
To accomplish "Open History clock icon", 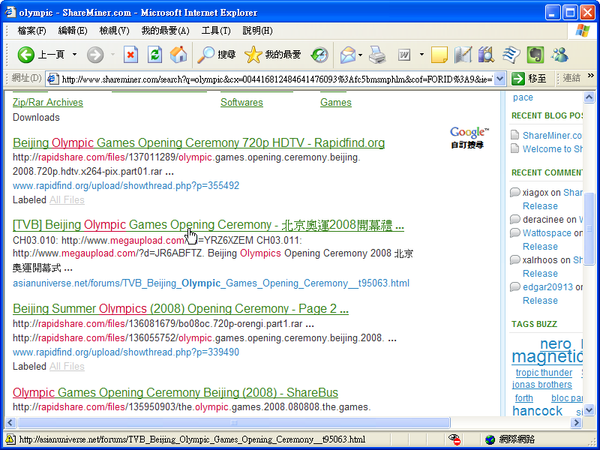I will pos(319,55).
